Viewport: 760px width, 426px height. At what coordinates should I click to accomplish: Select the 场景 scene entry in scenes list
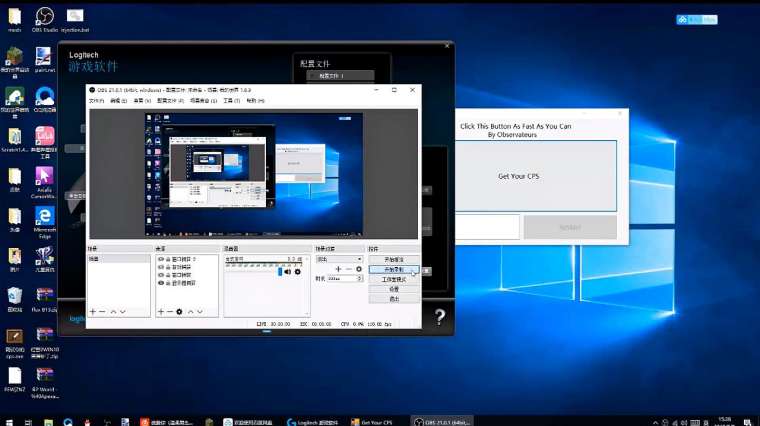pyautogui.click(x=118, y=259)
